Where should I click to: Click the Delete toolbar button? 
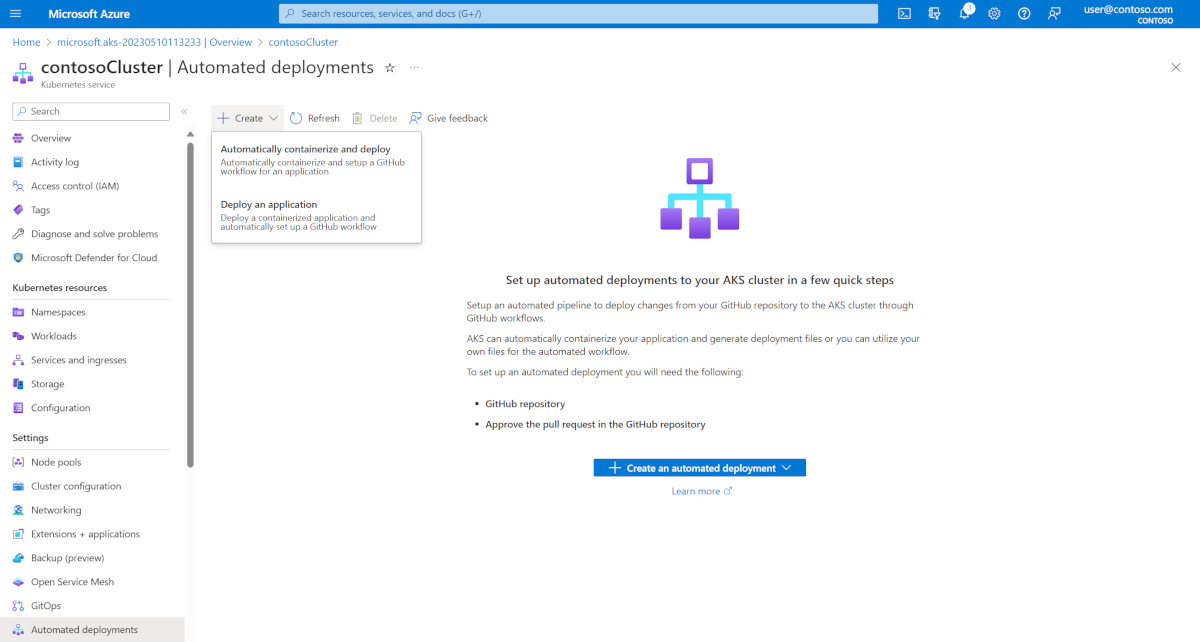pos(374,118)
